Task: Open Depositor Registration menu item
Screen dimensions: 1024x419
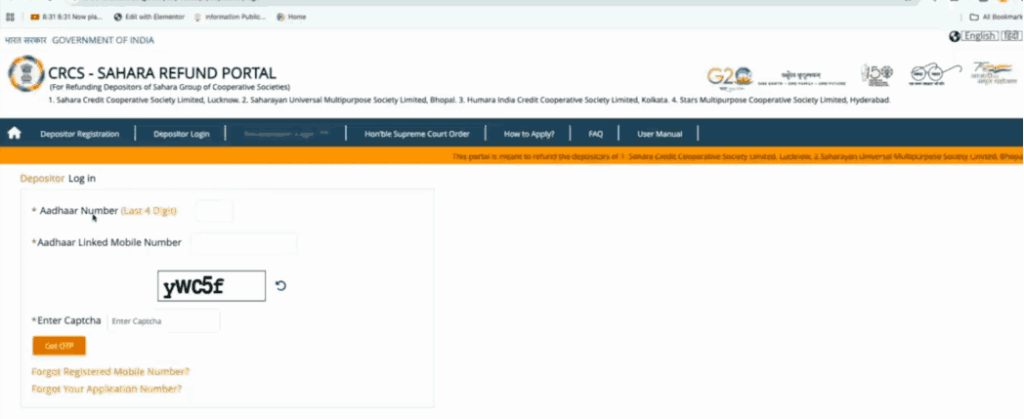Action: [80, 134]
